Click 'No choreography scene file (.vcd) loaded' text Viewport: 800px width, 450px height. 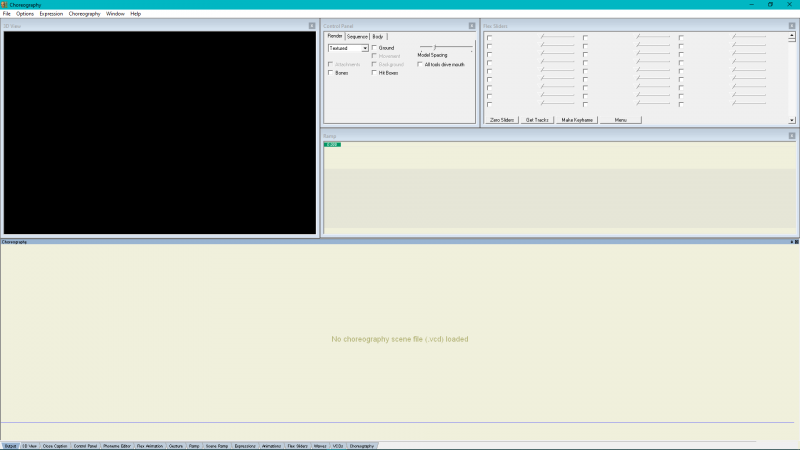tap(399, 339)
